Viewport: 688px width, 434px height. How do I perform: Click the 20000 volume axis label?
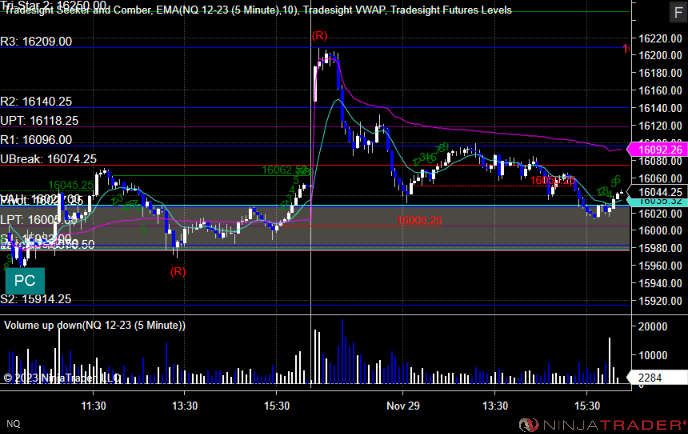pyautogui.click(x=652, y=326)
